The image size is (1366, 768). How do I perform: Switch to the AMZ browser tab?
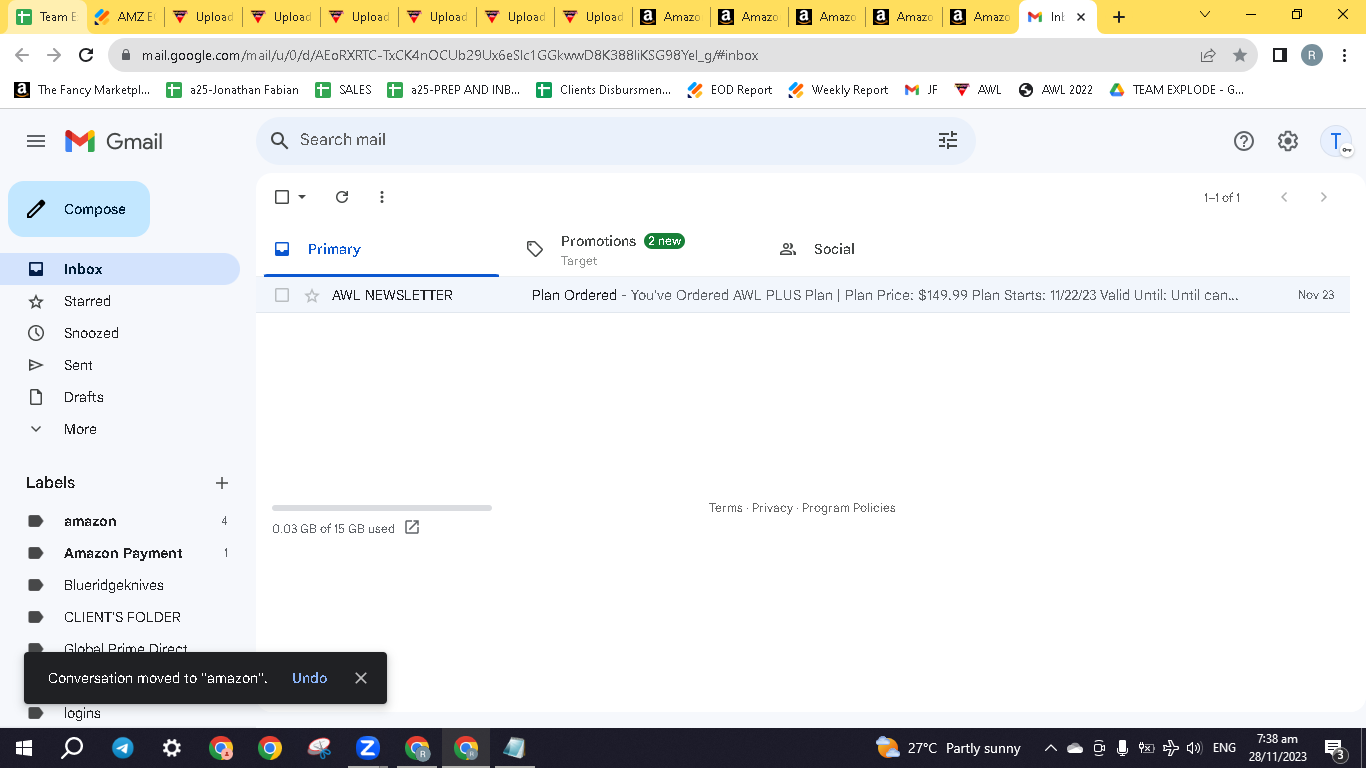pos(125,17)
